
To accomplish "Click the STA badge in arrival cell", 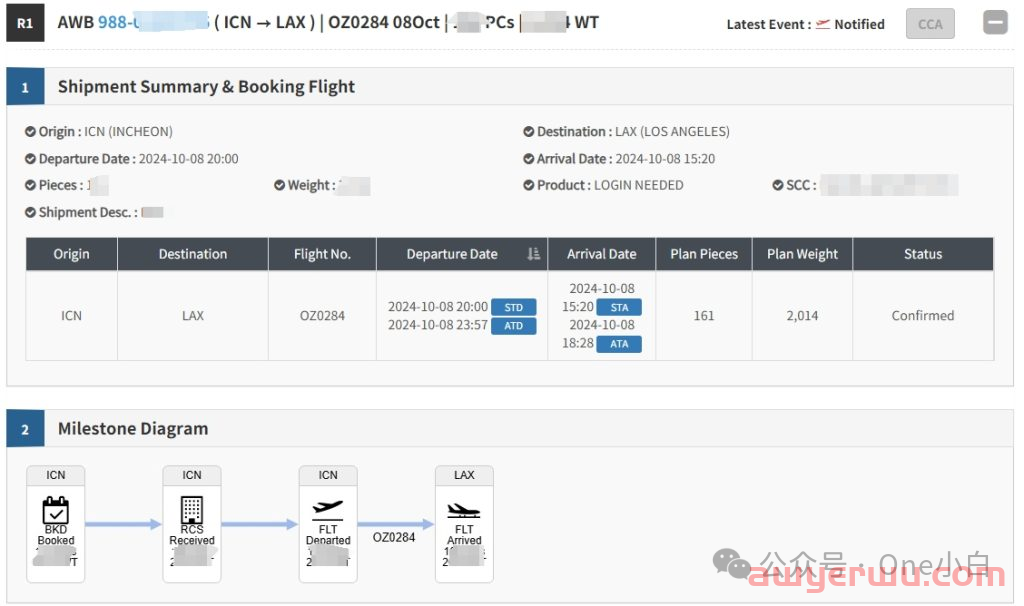I will [619, 307].
